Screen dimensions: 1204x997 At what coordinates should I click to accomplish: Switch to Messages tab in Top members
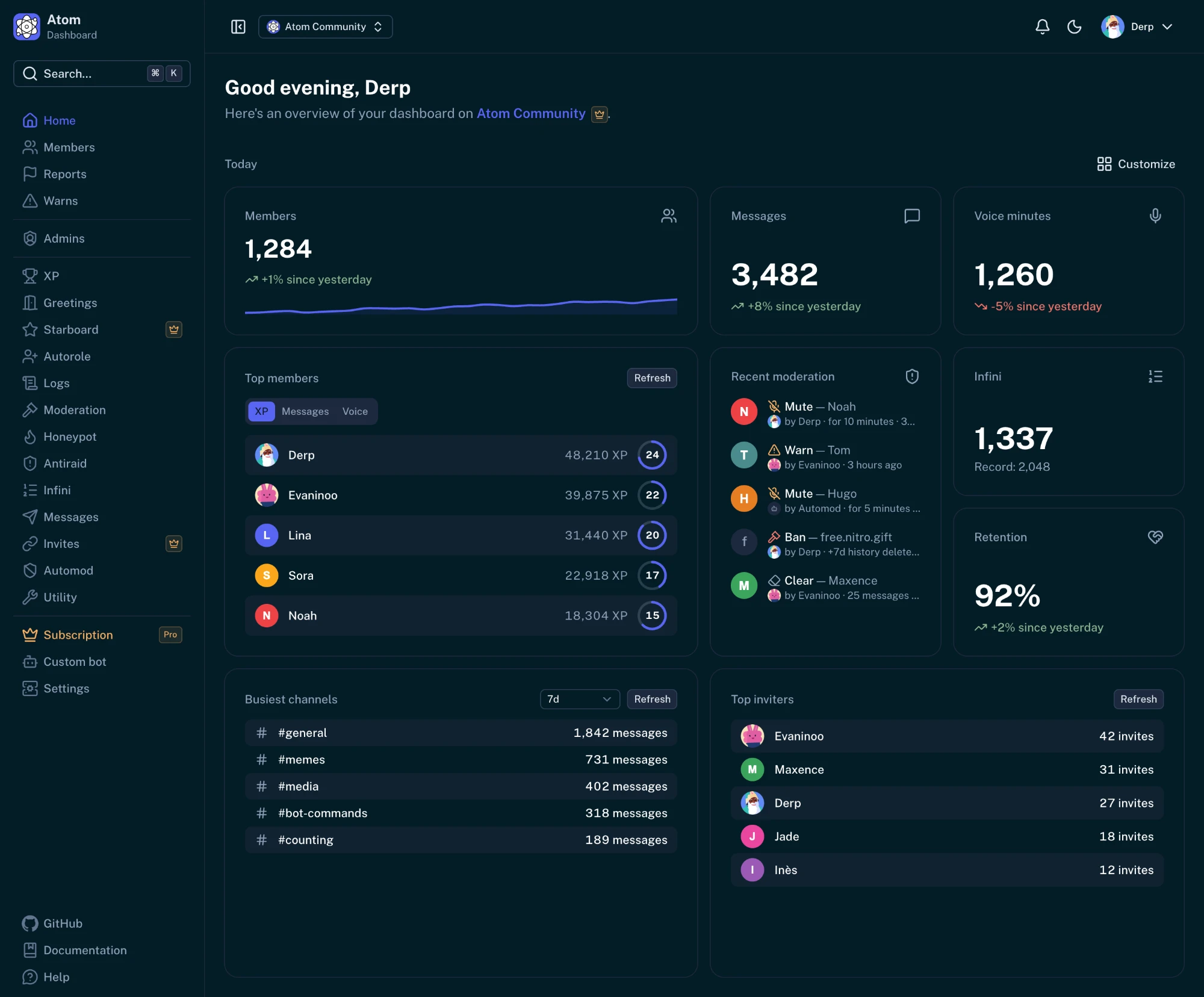(x=305, y=411)
